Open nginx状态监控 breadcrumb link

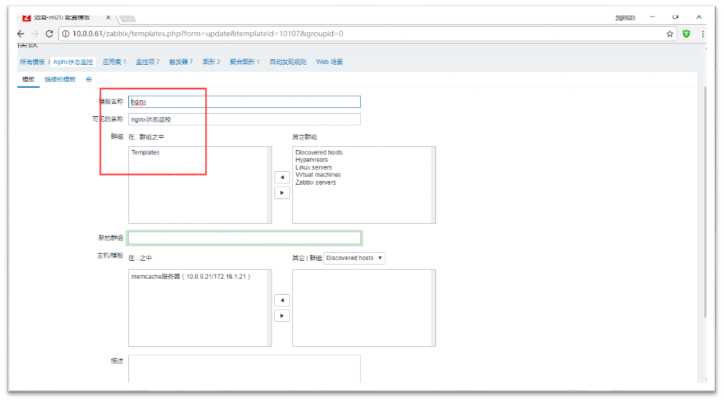click(x=73, y=61)
